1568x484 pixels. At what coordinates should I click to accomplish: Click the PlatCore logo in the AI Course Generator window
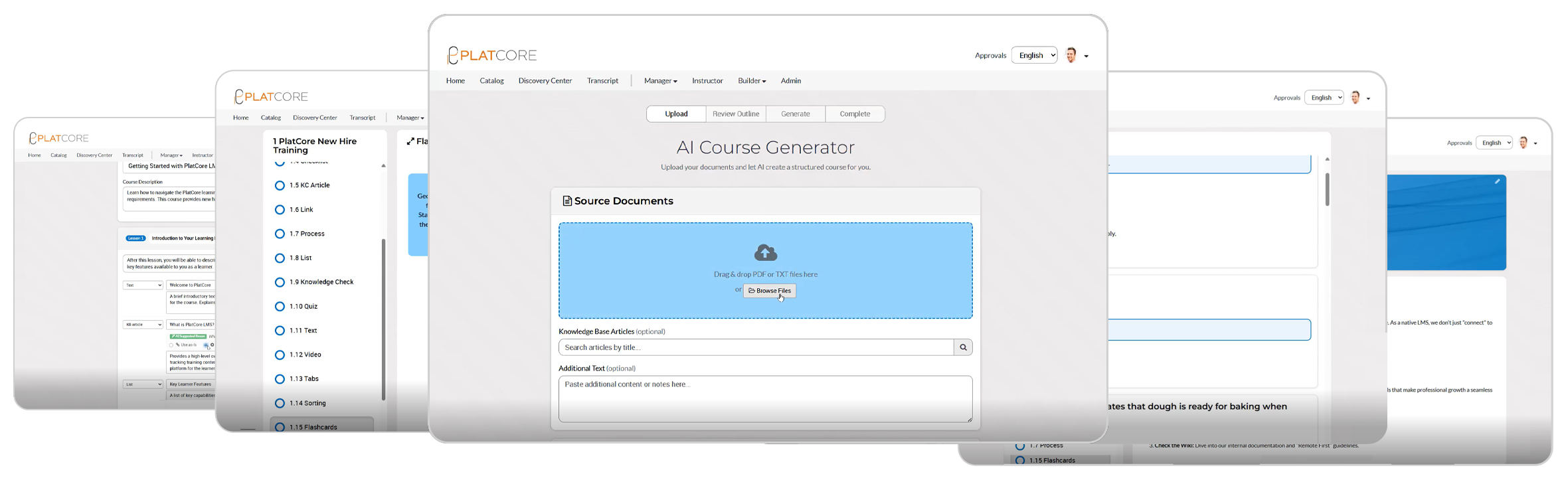pos(492,55)
